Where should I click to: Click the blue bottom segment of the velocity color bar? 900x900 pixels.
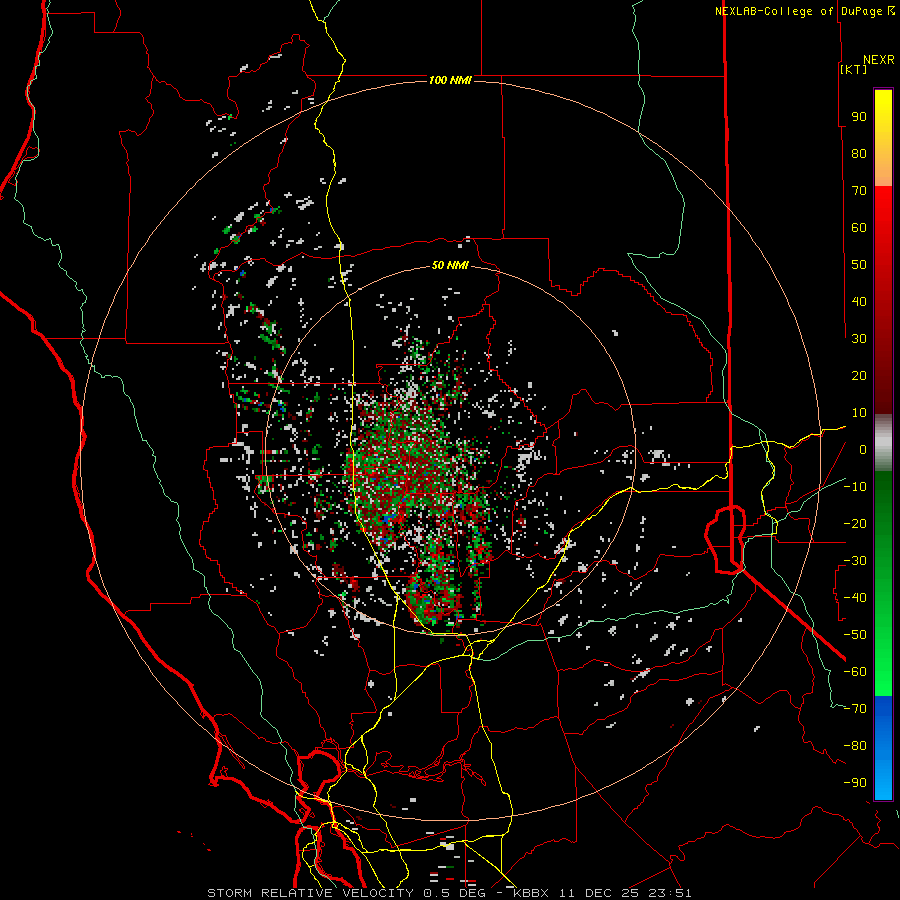(883, 748)
